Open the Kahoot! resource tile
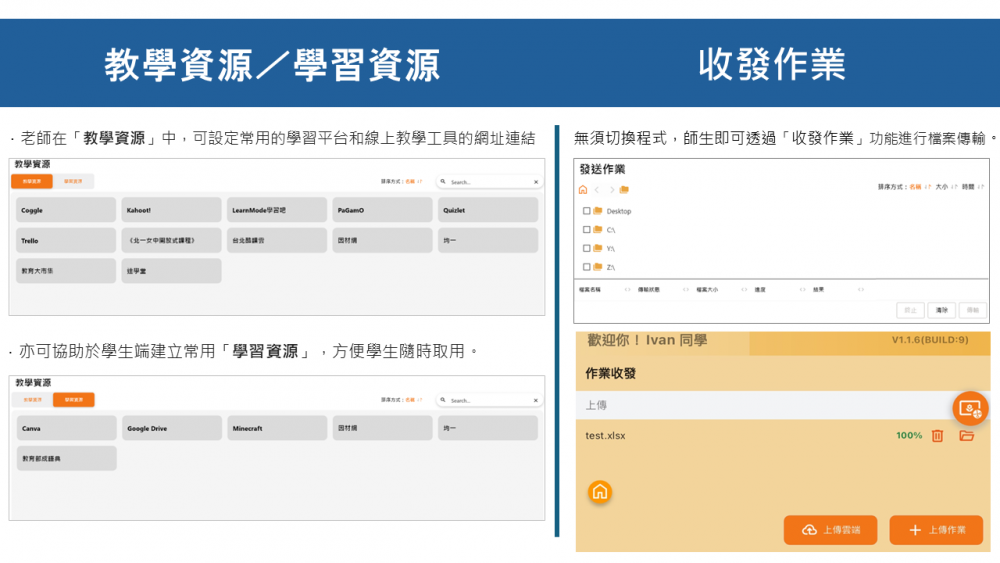1000x563 pixels. click(x=171, y=210)
